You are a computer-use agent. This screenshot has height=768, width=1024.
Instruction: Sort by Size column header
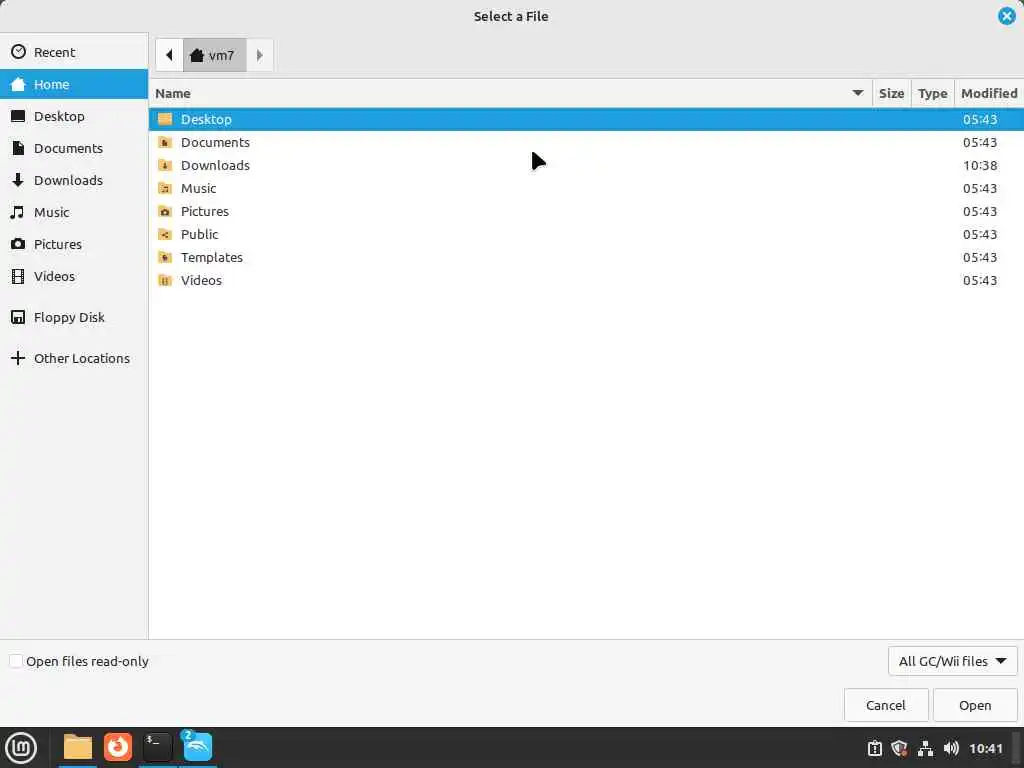pyautogui.click(x=891, y=93)
